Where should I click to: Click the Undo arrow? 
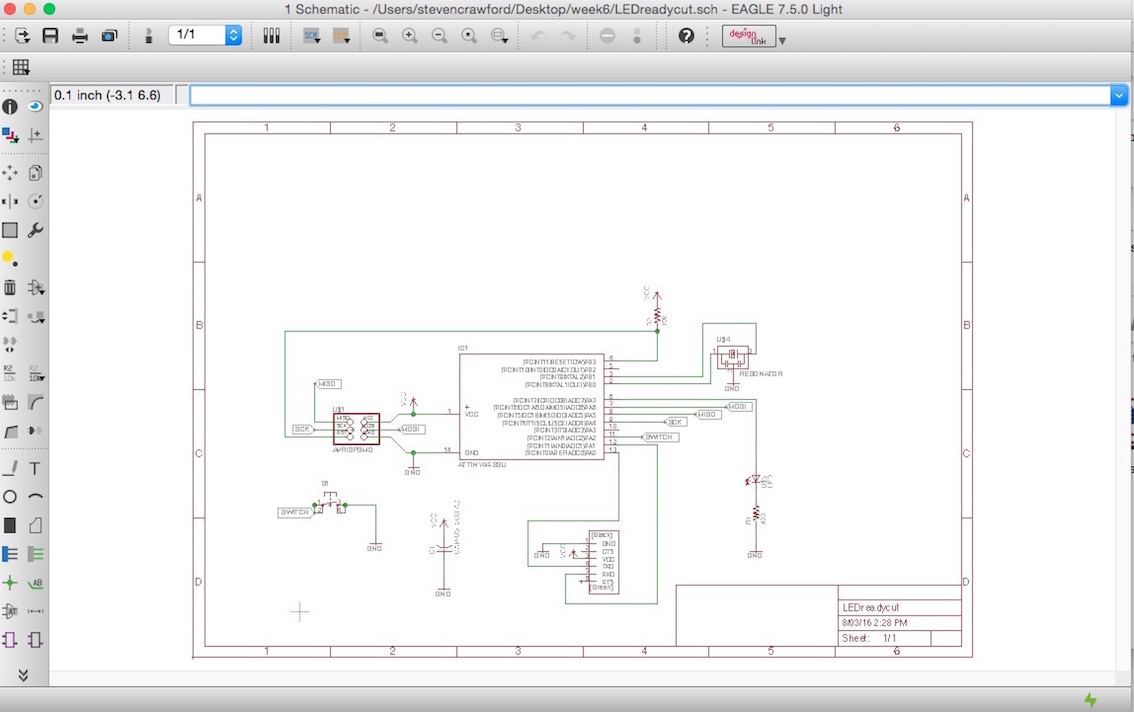[x=538, y=35]
